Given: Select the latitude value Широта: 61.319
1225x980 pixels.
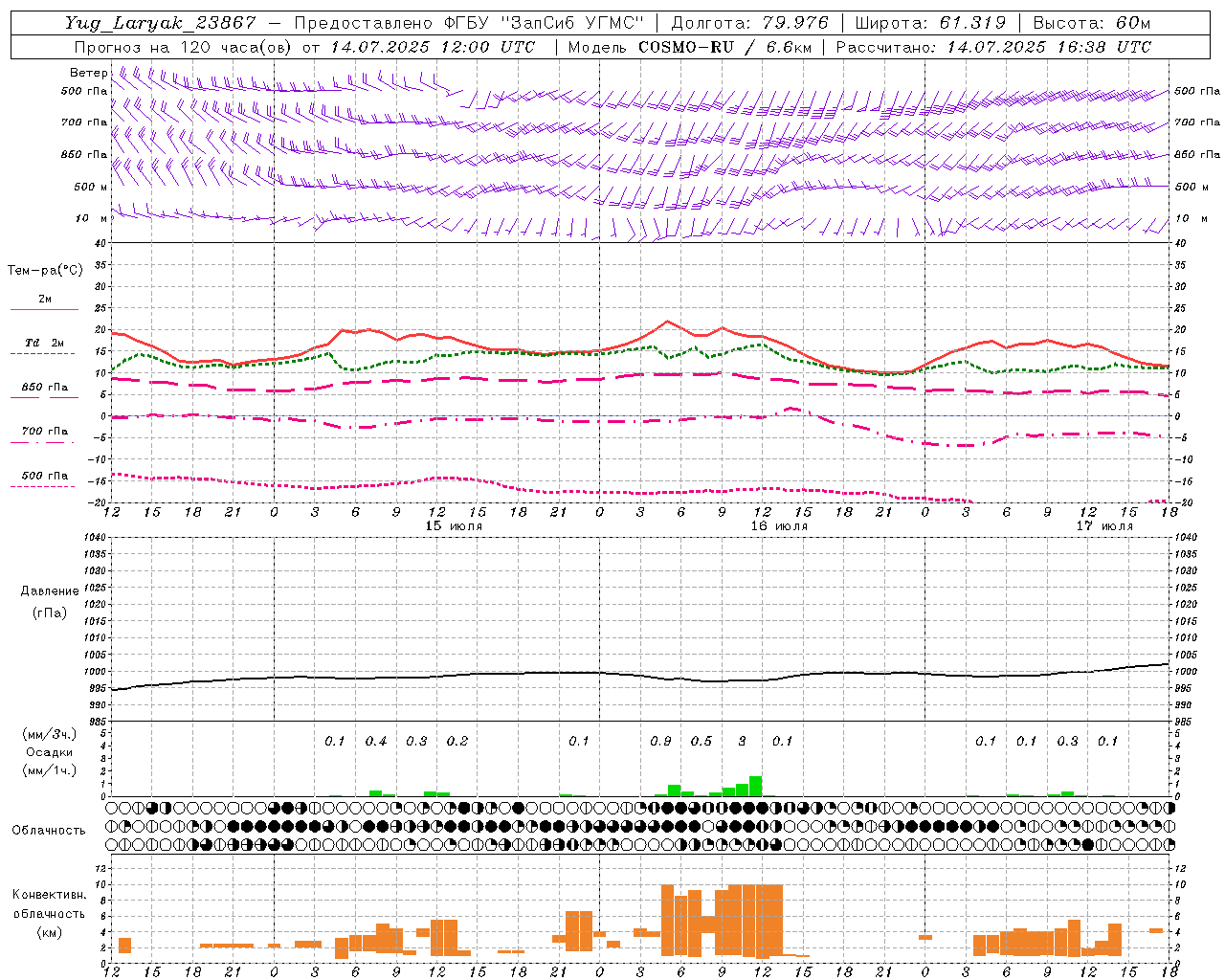Looking at the screenshot, I should point(930,23).
